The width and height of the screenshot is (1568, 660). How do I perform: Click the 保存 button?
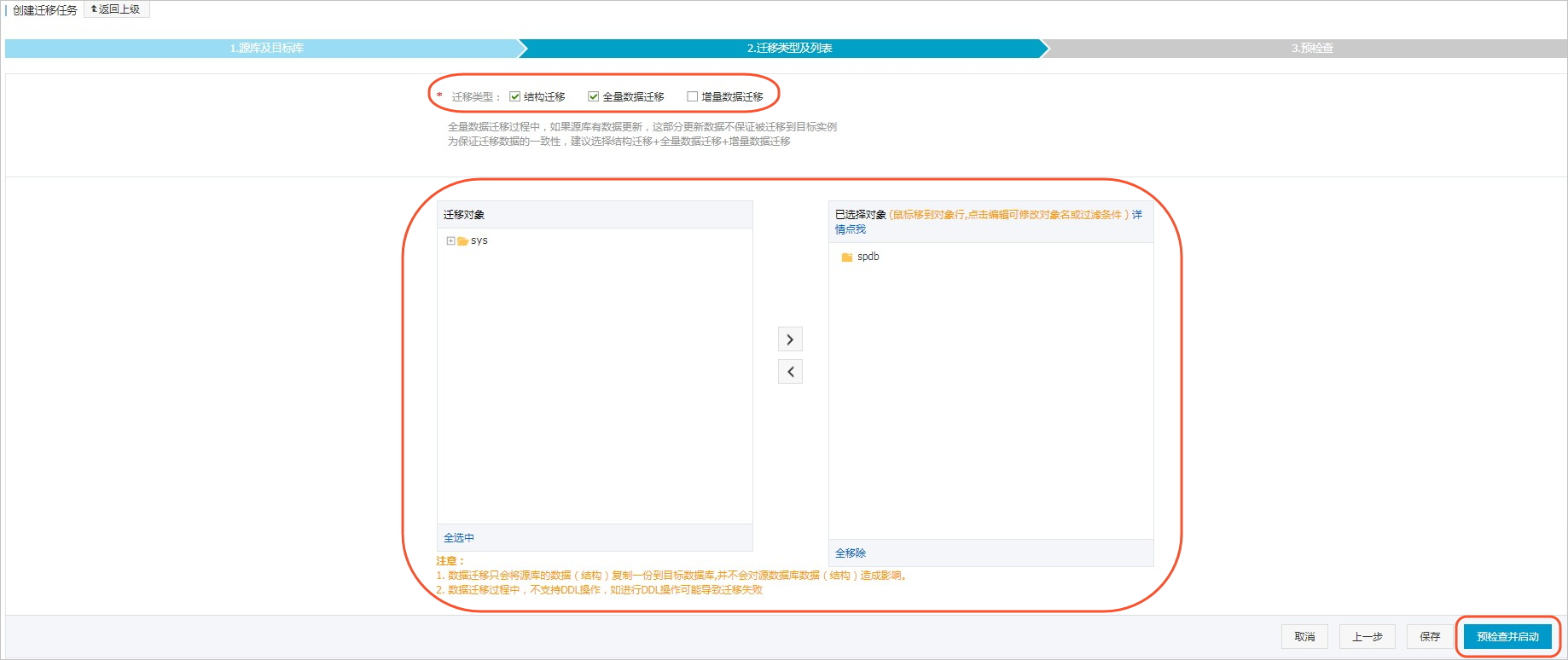coord(1430,637)
